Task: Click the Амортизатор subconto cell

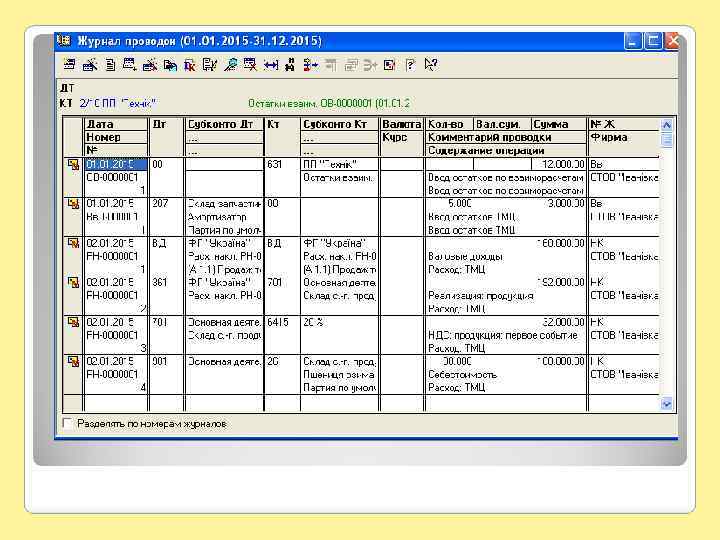Action: click(224, 217)
